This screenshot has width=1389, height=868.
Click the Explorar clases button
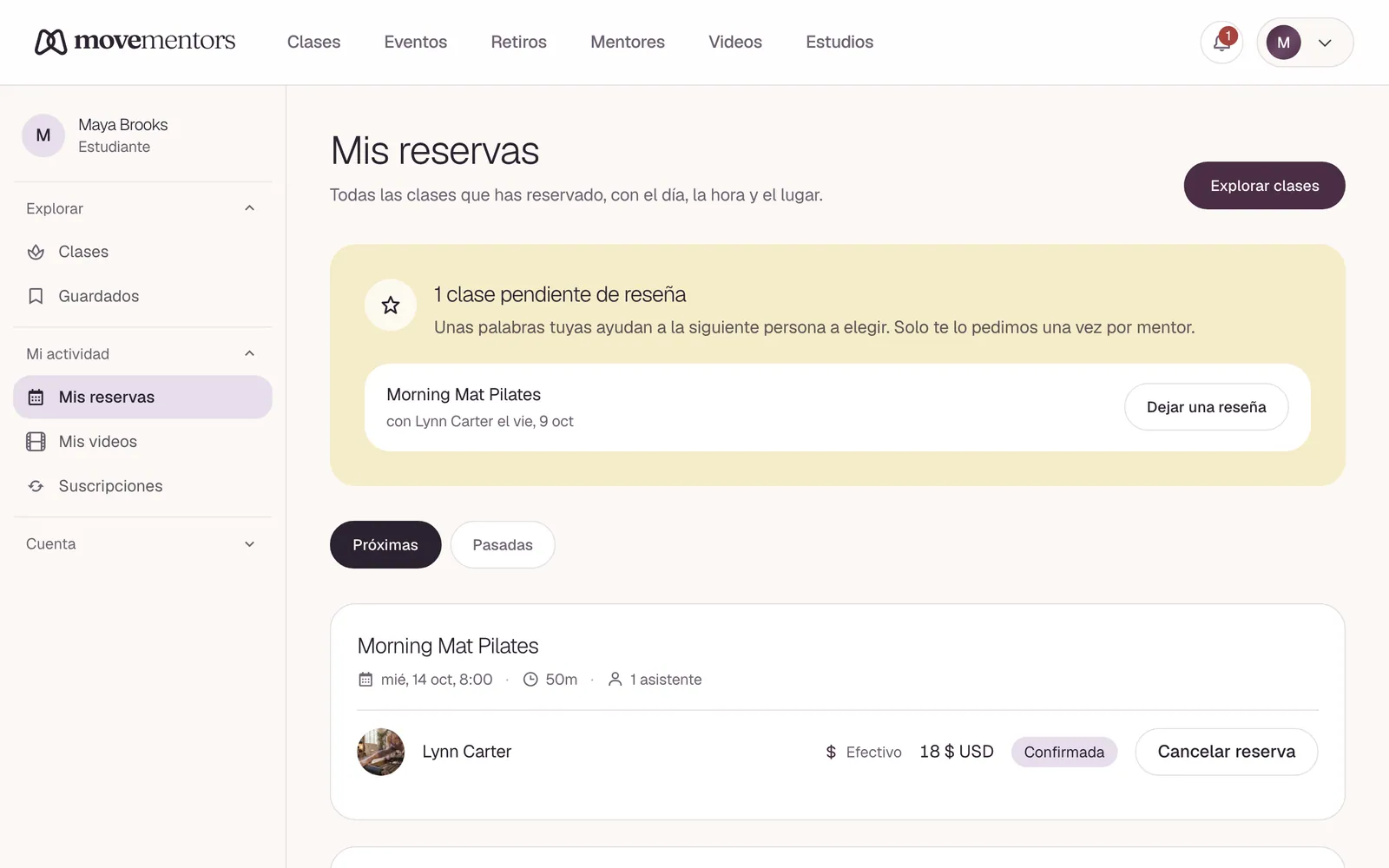[1264, 186]
